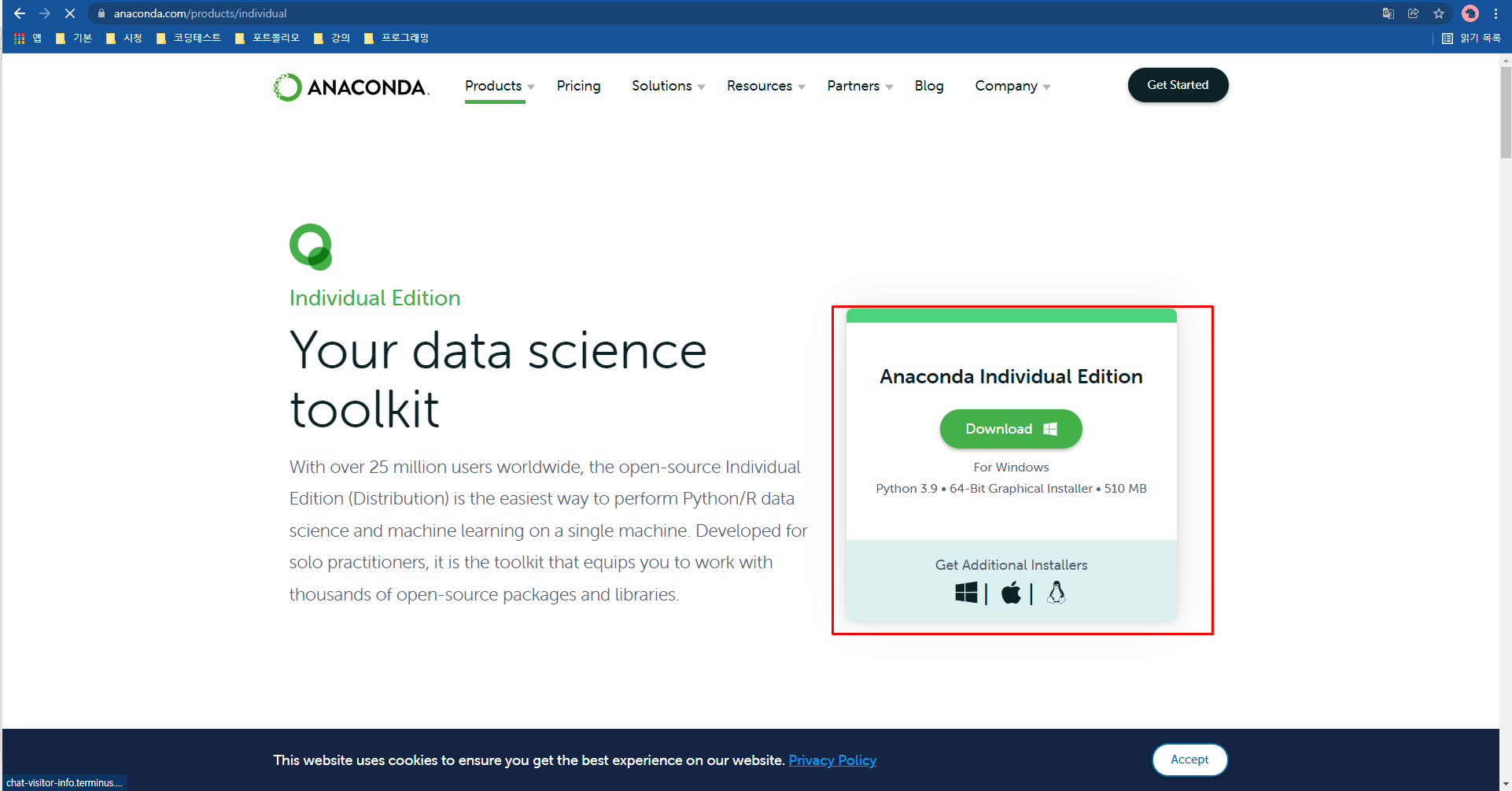Click the Individual Edition heading text
This screenshot has width=1512, height=791.
click(x=374, y=298)
